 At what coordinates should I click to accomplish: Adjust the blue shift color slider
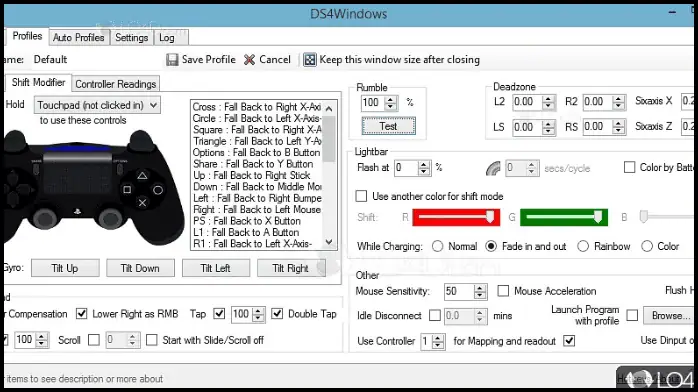666,217
